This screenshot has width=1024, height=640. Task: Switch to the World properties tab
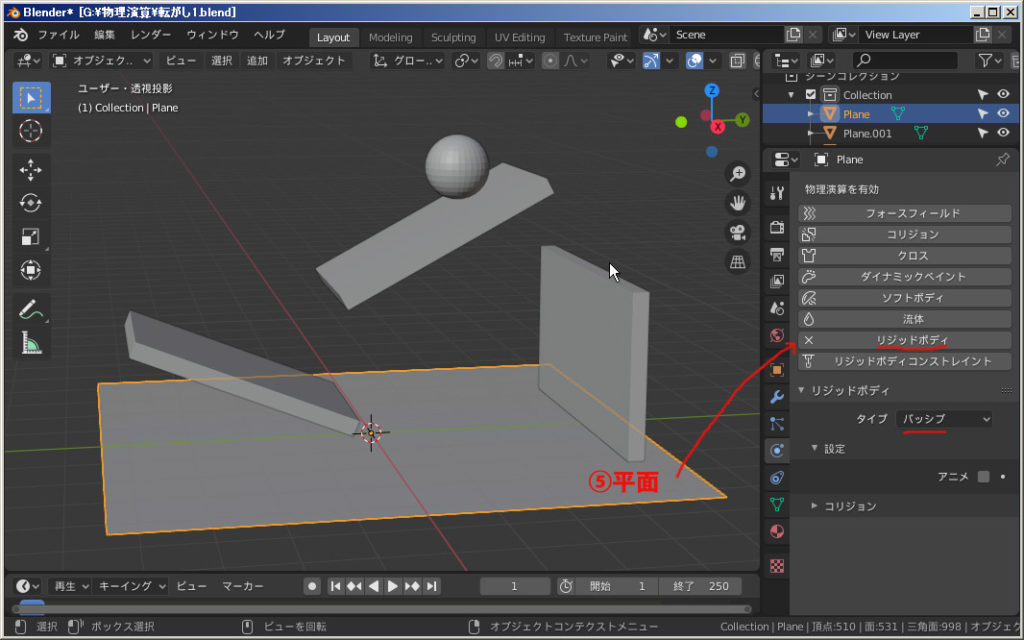(777, 337)
